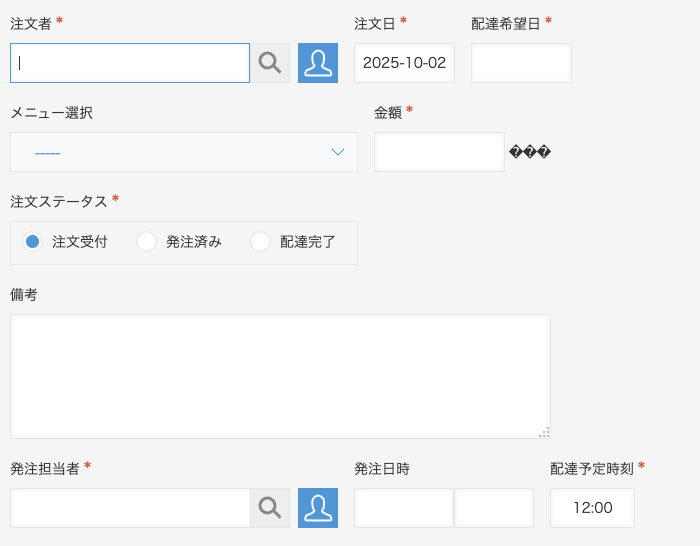
Task: Click the 配達希望日 date field
Action: [521, 63]
